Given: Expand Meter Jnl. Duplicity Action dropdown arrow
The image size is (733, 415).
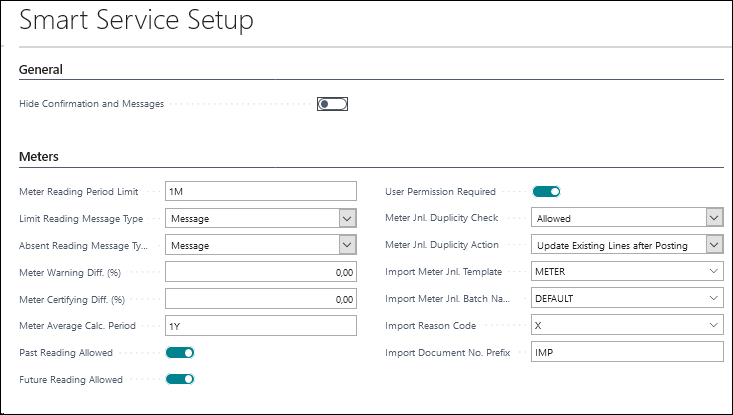Looking at the screenshot, I should 714,244.
